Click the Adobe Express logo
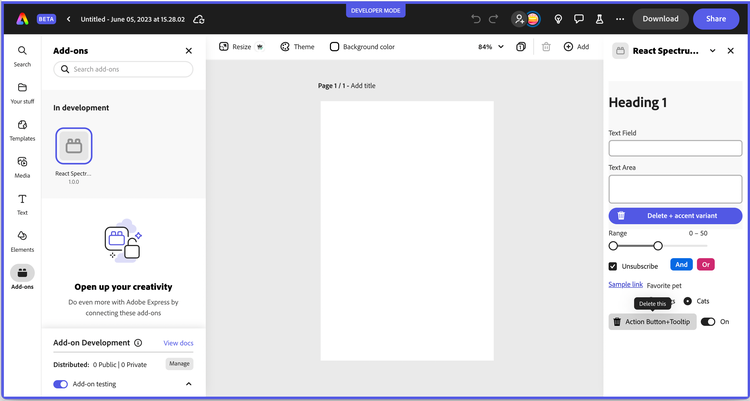 pyautogui.click(x=22, y=19)
